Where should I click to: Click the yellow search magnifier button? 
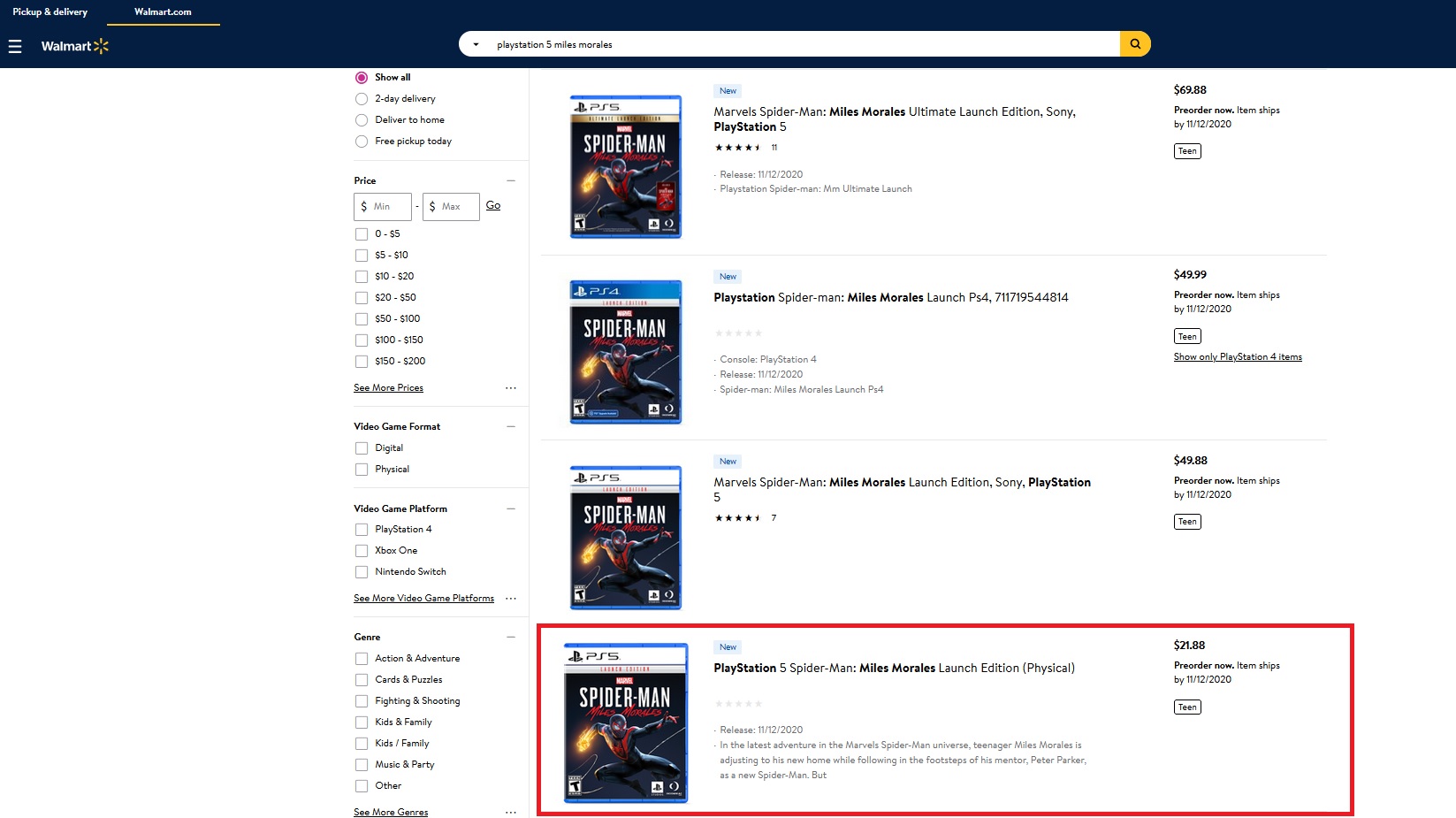pyautogui.click(x=1135, y=44)
